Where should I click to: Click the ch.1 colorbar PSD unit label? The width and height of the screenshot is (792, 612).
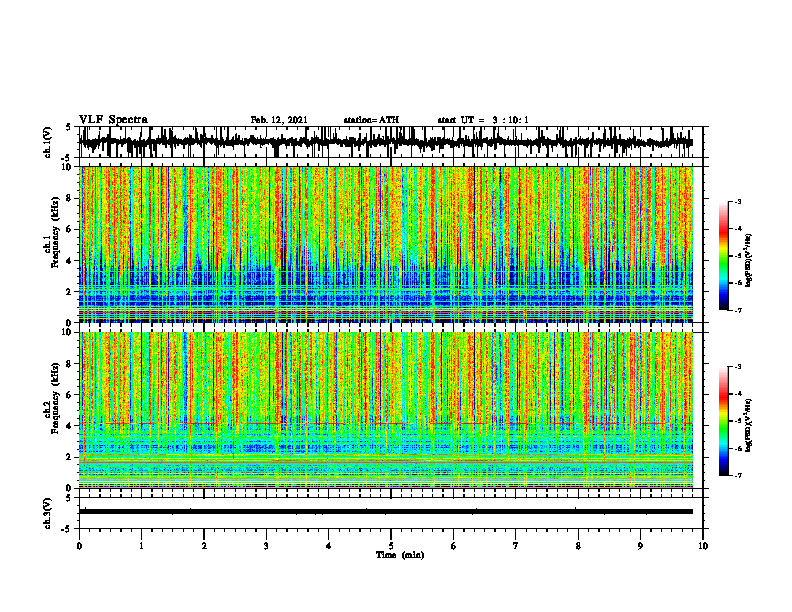[x=749, y=260]
